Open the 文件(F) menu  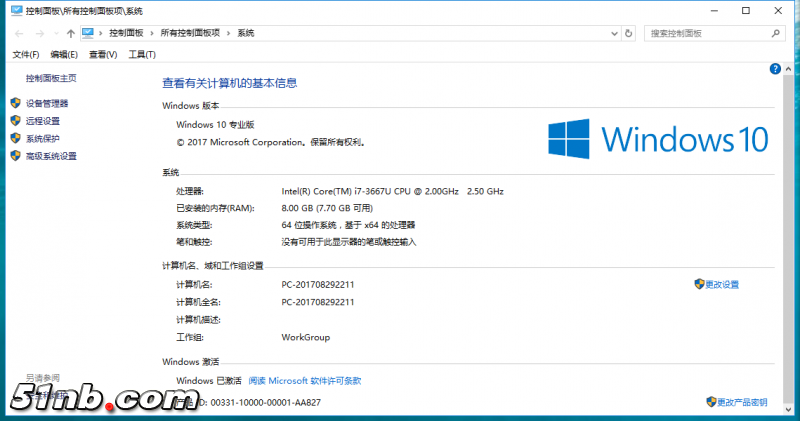[x=26, y=54]
